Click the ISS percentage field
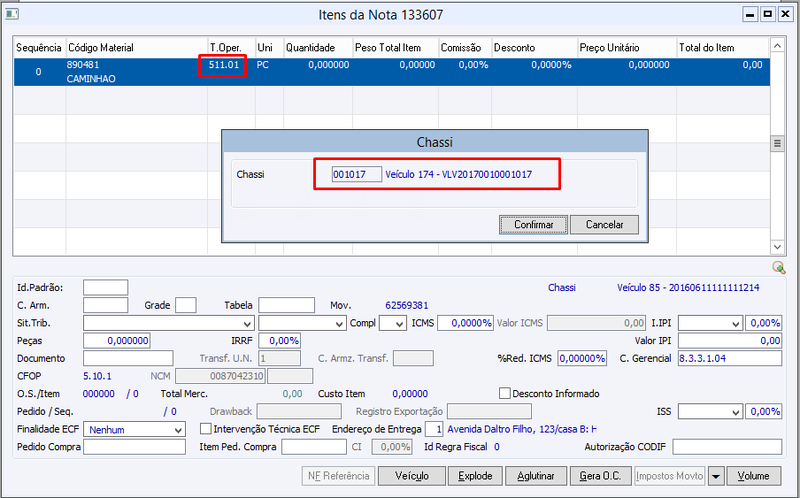Image resolution: width=800 pixels, height=498 pixels. coord(763,411)
